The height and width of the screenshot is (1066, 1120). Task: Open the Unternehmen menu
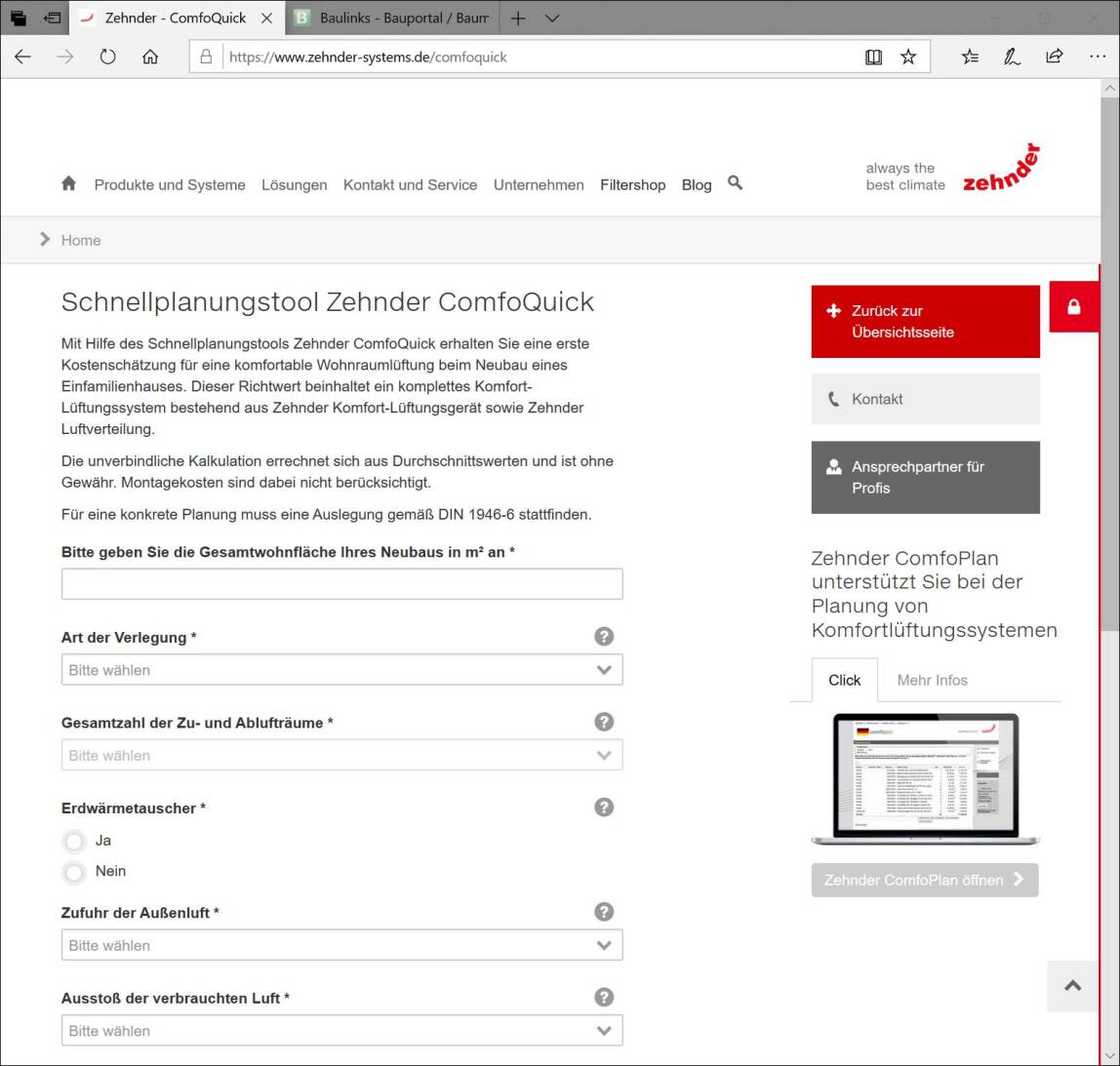coord(539,185)
